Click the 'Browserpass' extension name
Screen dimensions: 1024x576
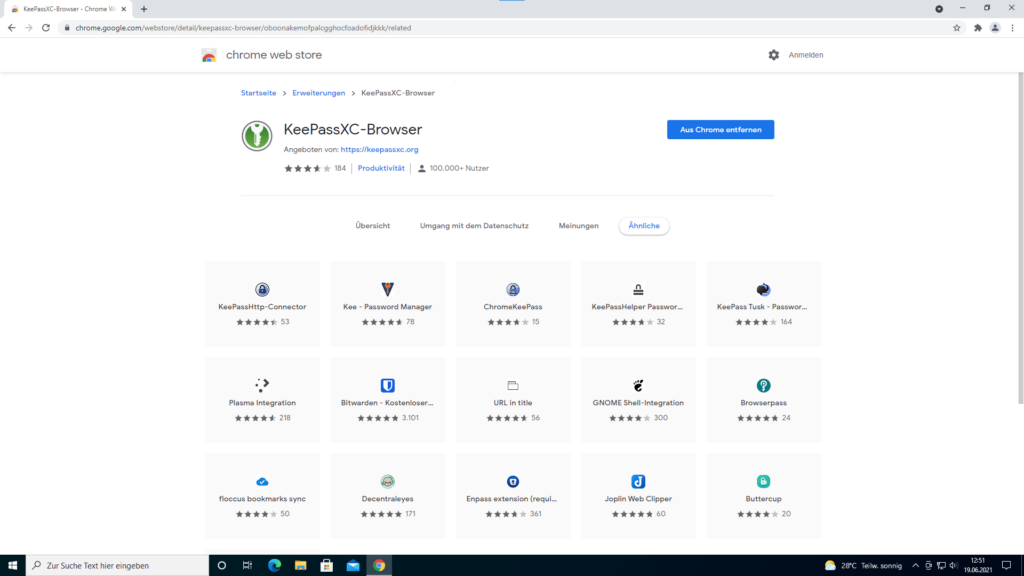point(763,403)
